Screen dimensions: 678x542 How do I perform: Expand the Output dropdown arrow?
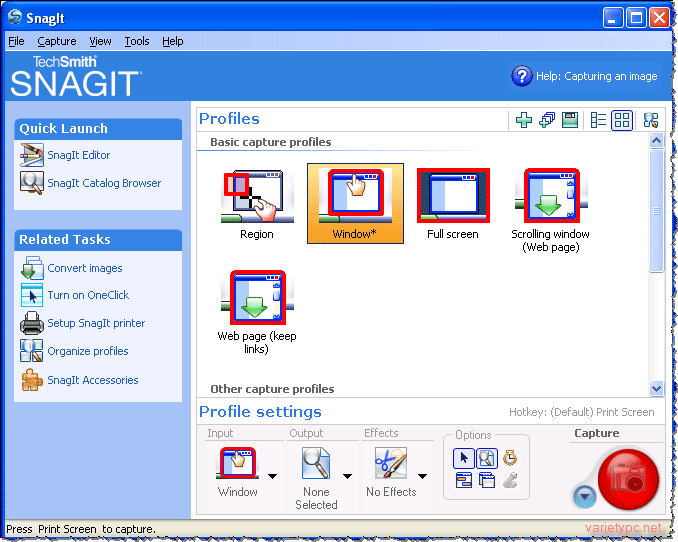(347, 476)
